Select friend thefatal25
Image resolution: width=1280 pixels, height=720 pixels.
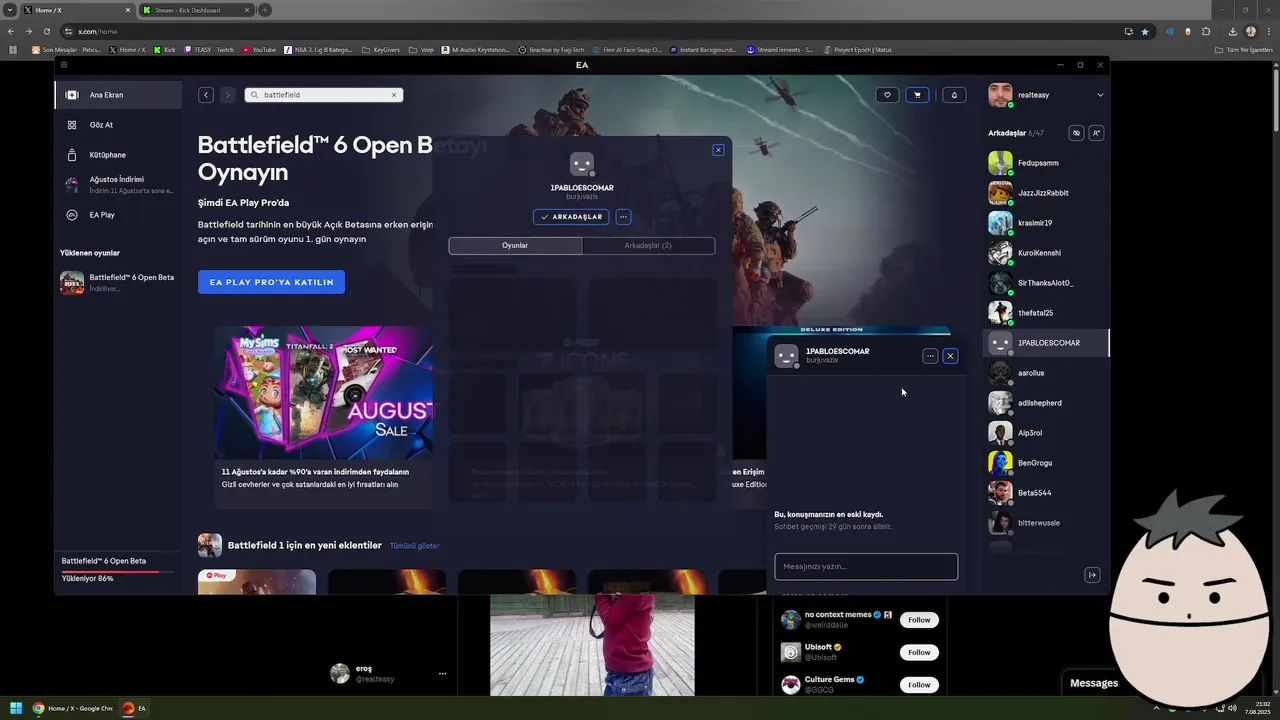coord(1045,313)
